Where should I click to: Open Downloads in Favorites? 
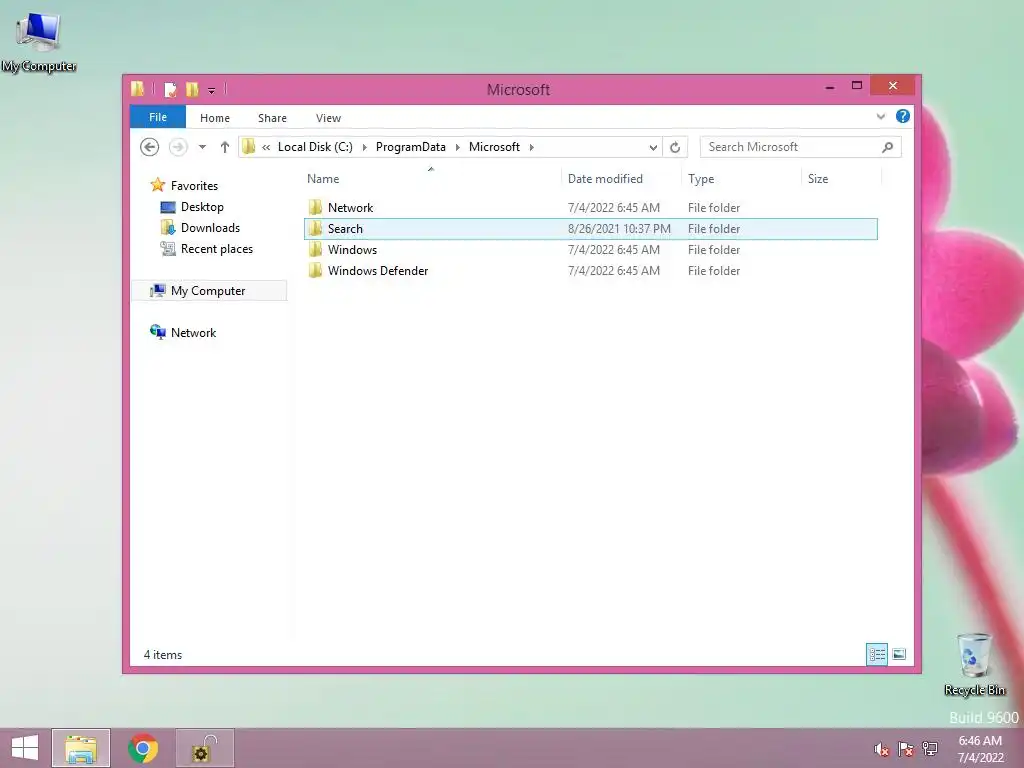(x=210, y=227)
